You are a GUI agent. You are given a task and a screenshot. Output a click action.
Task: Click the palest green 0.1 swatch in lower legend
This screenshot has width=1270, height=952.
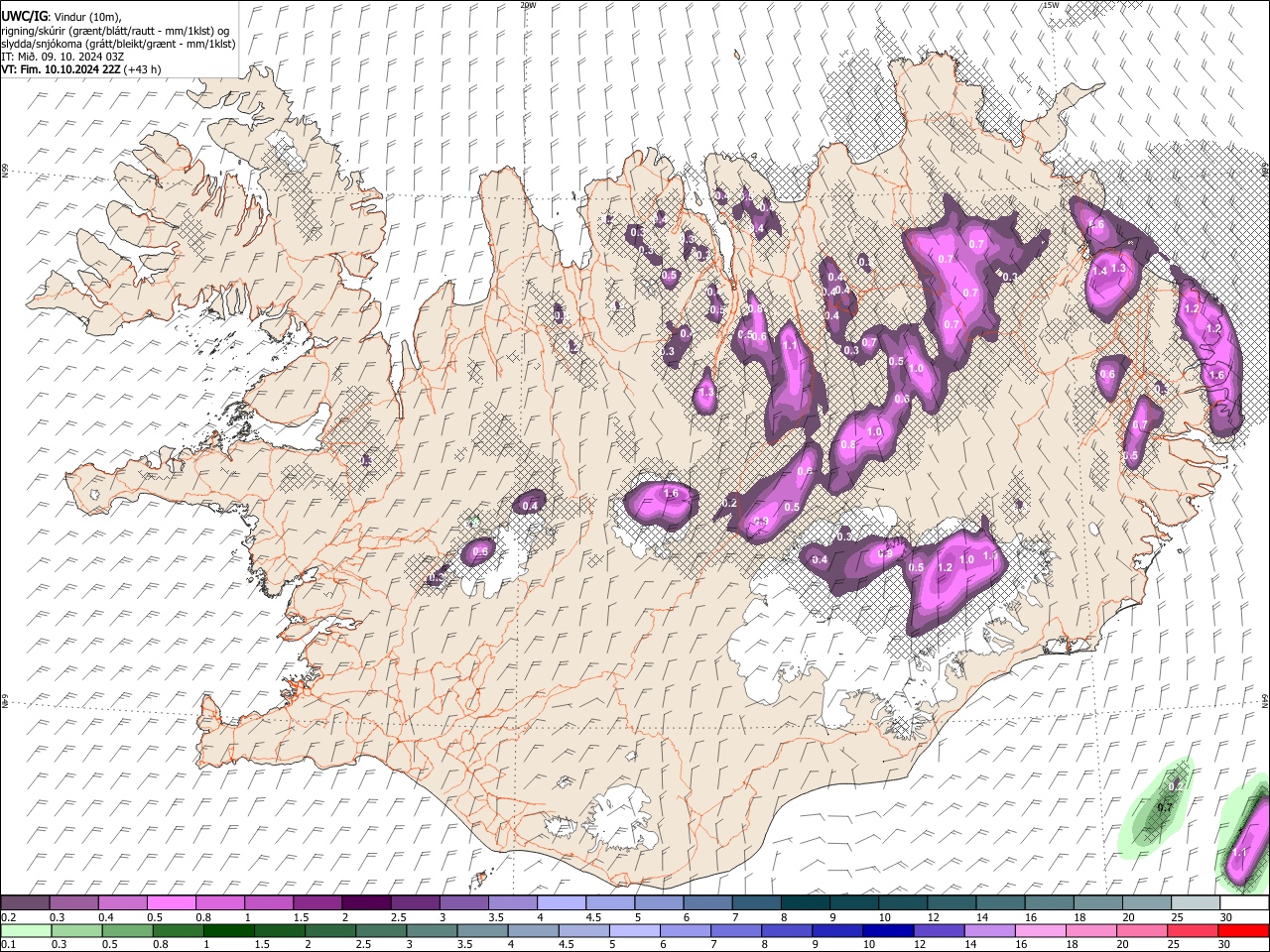26,931
